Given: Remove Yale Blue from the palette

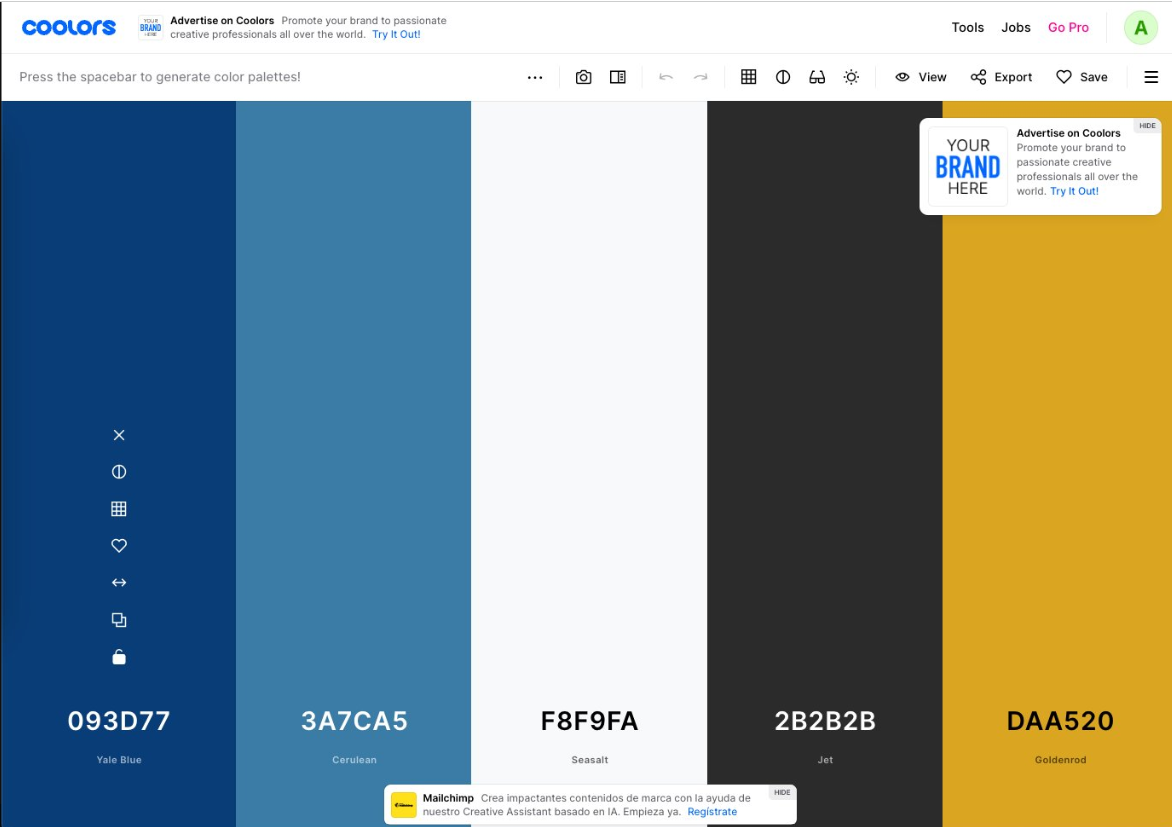Looking at the screenshot, I should [119, 434].
